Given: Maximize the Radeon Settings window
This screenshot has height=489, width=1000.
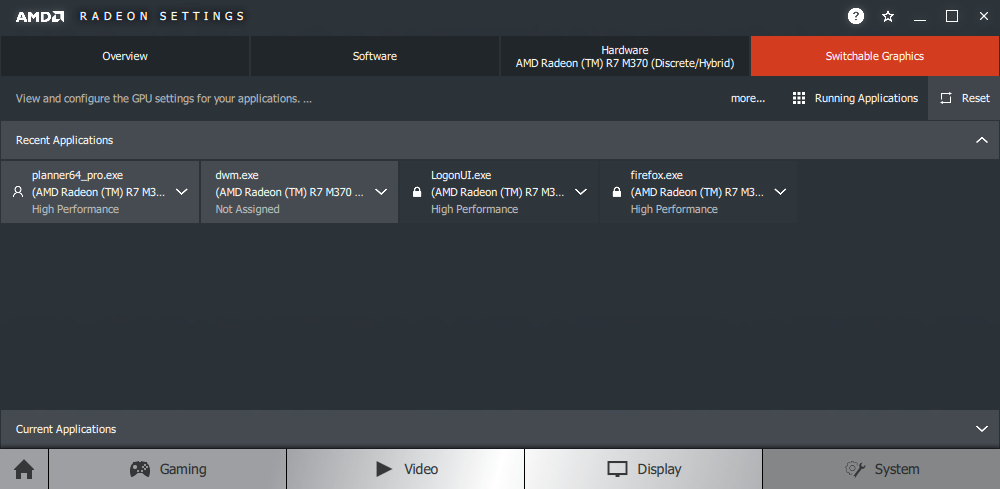Looking at the screenshot, I should tap(952, 17).
